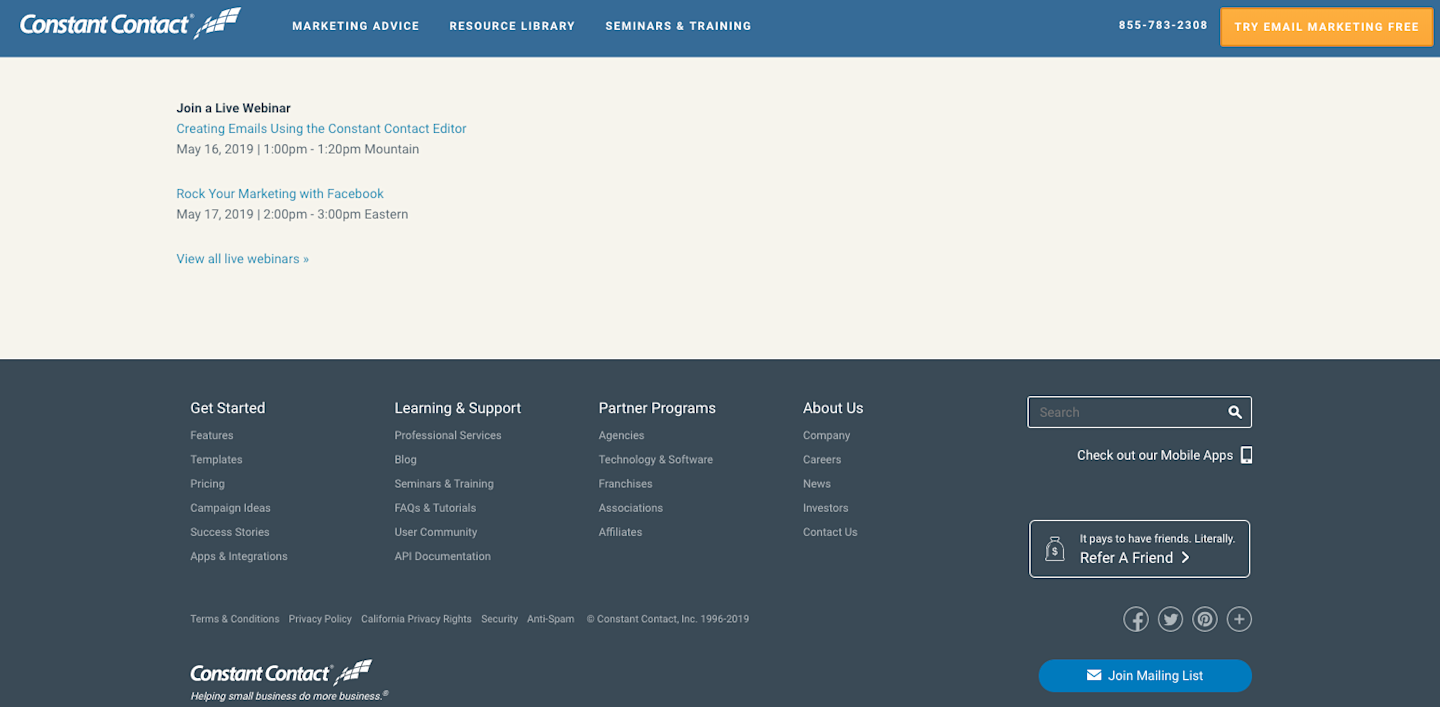The width and height of the screenshot is (1440, 707).
Task: Click Check out our Mobile Apps link
Action: pyautogui.click(x=1155, y=455)
